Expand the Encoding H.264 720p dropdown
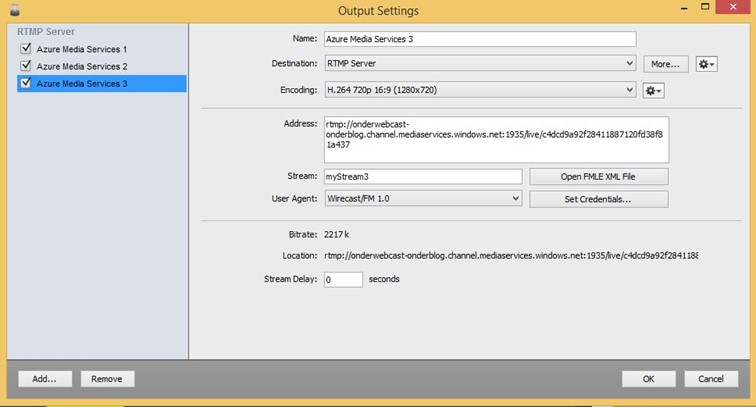The image size is (756, 407). coord(480,90)
